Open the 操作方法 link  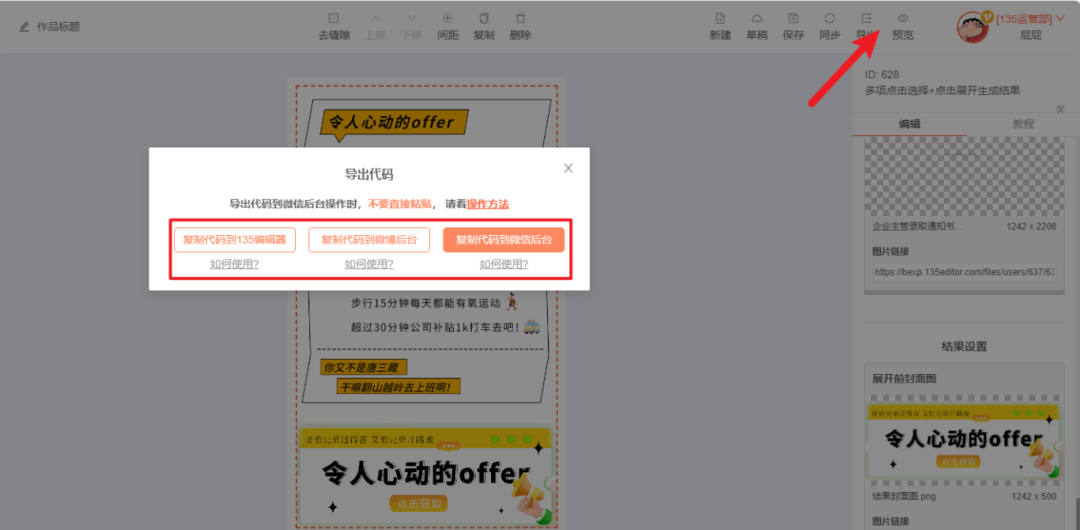tap(488, 204)
